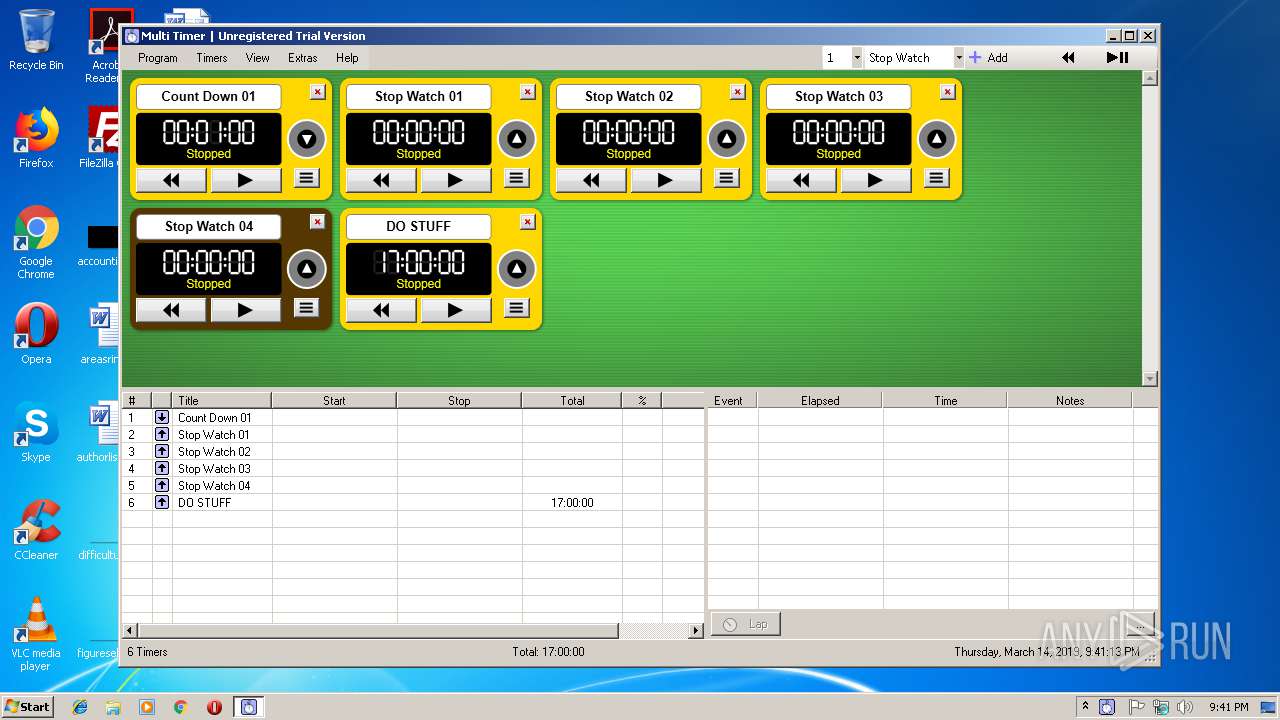Start the Stop Watch 01 timer

455,180
